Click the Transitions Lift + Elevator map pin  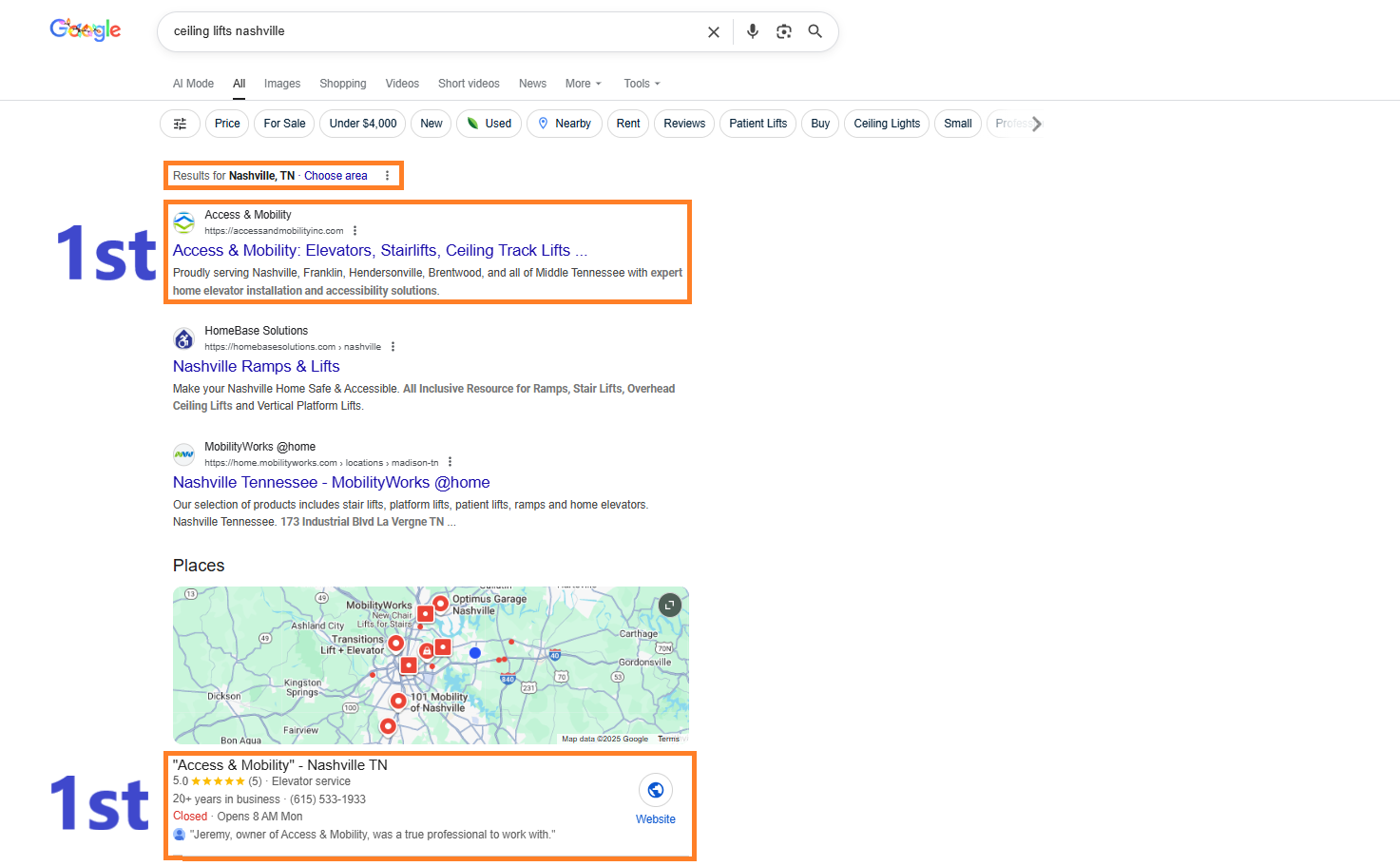click(396, 644)
